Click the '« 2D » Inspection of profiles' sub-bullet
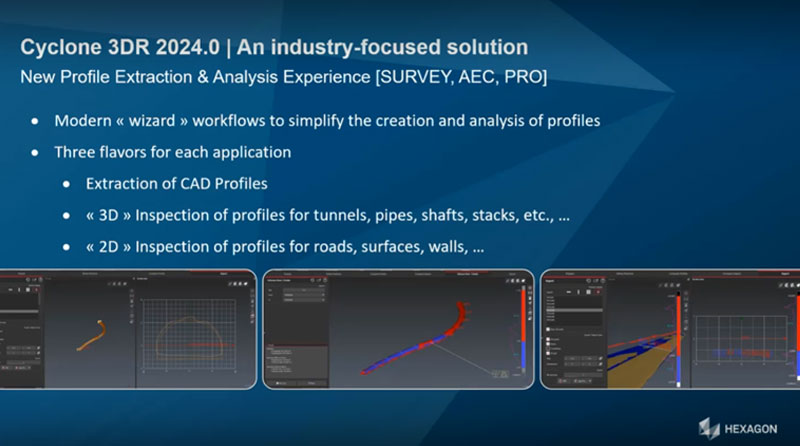 285,247
